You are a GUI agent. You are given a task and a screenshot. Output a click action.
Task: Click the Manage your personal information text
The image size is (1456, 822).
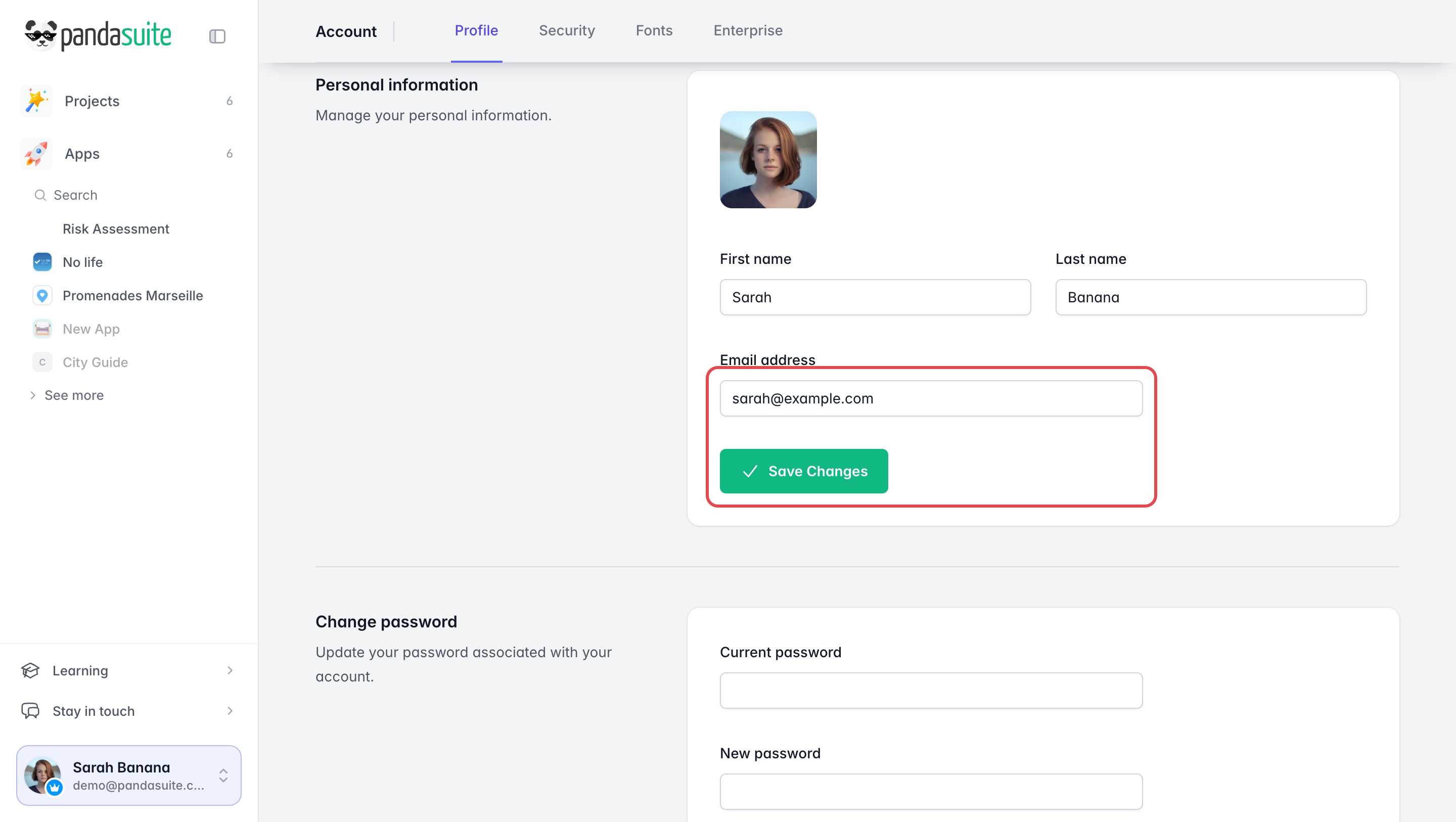coord(434,115)
